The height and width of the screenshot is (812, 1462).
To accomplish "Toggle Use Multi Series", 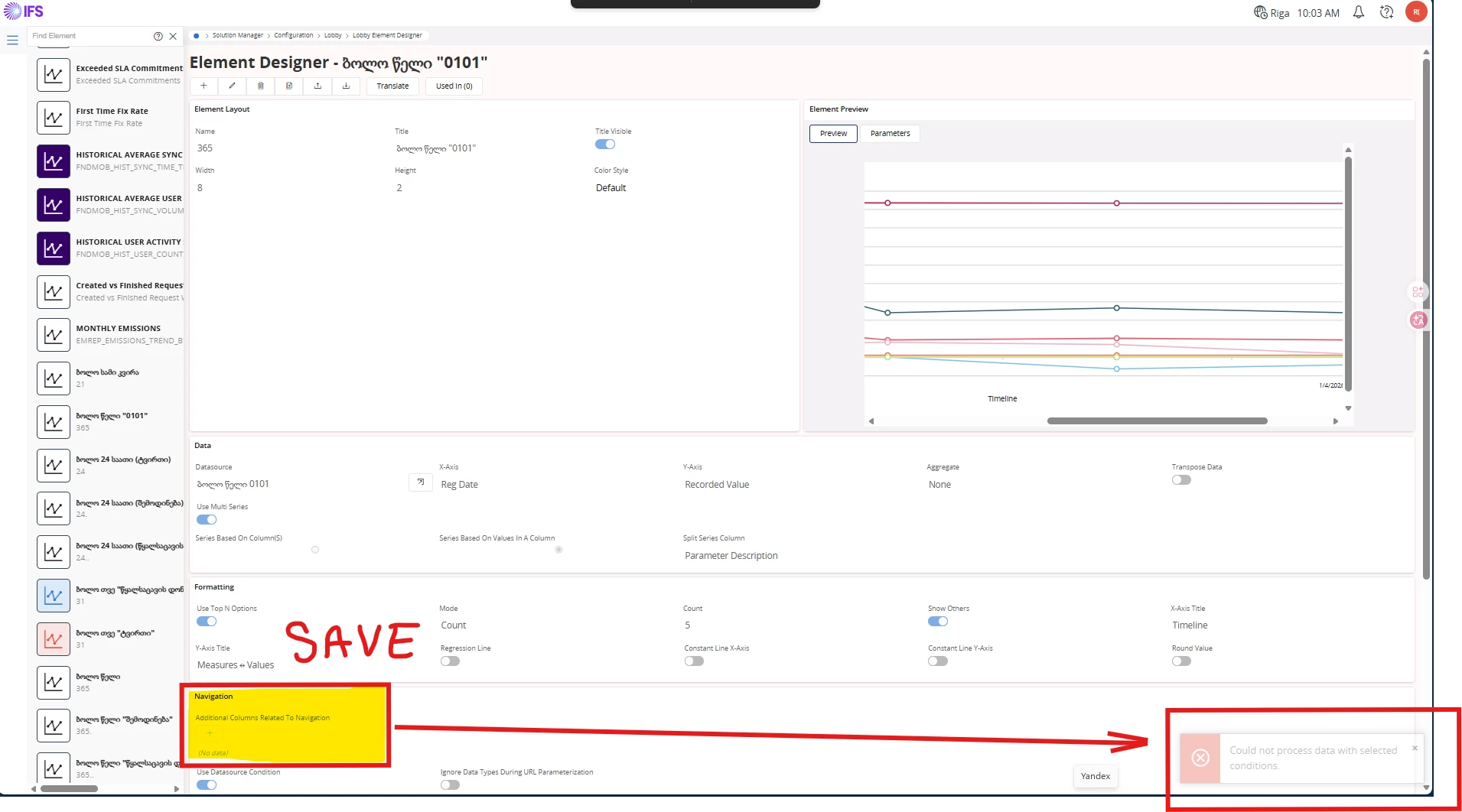I will pos(207,520).
